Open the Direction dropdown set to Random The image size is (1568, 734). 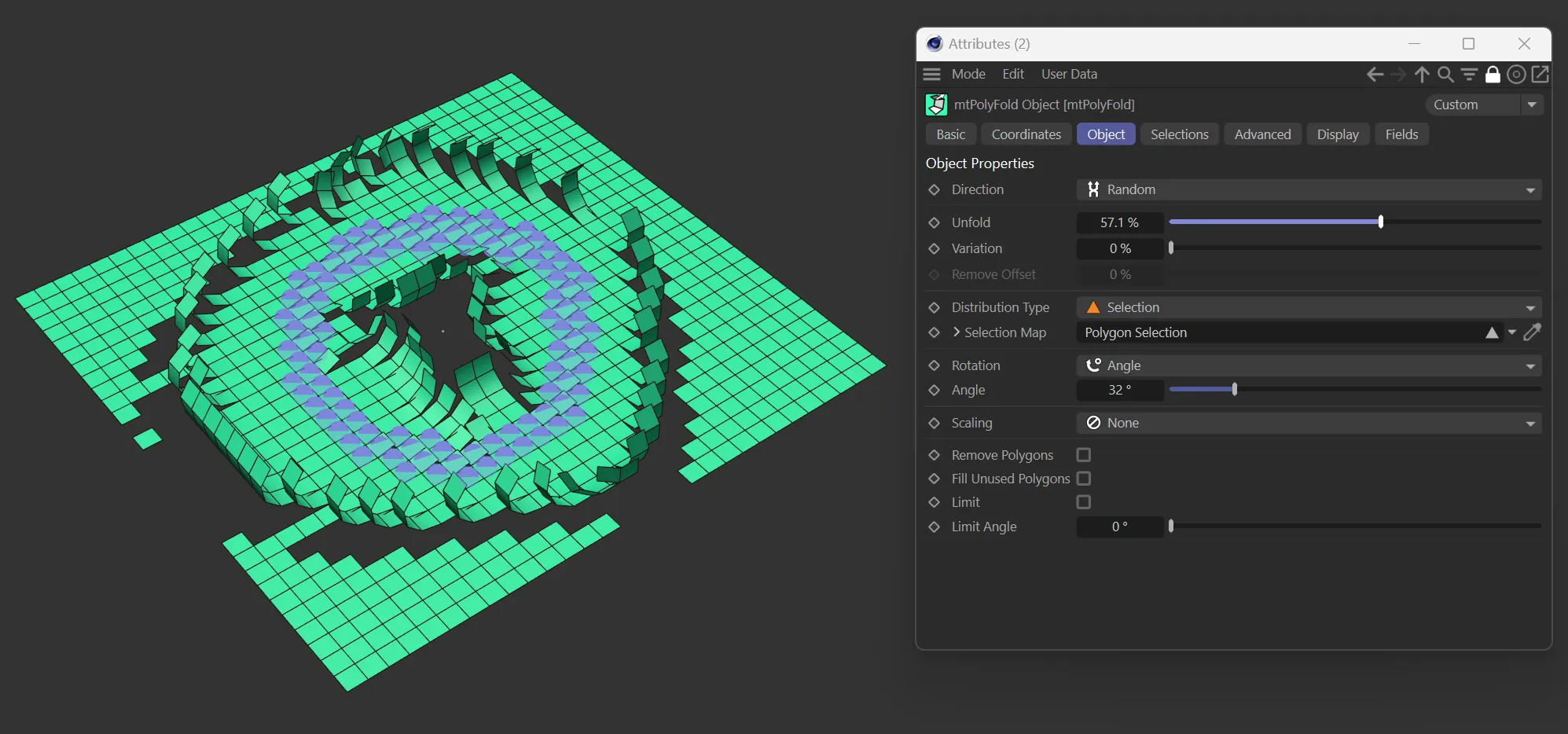(x=1309, y=189)
